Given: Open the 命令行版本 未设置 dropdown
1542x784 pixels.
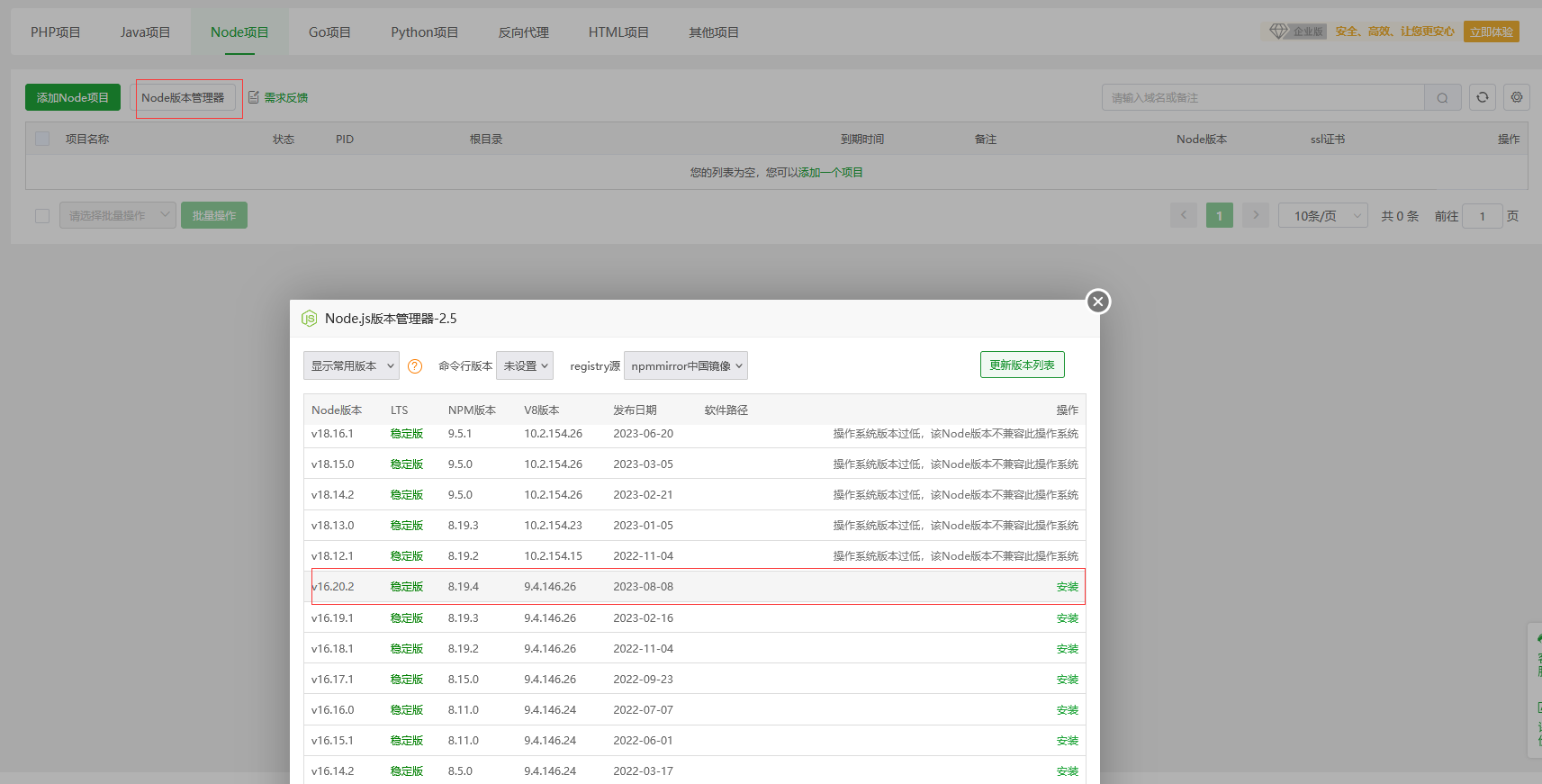Looking at the screenshot, I should [525, 365].
